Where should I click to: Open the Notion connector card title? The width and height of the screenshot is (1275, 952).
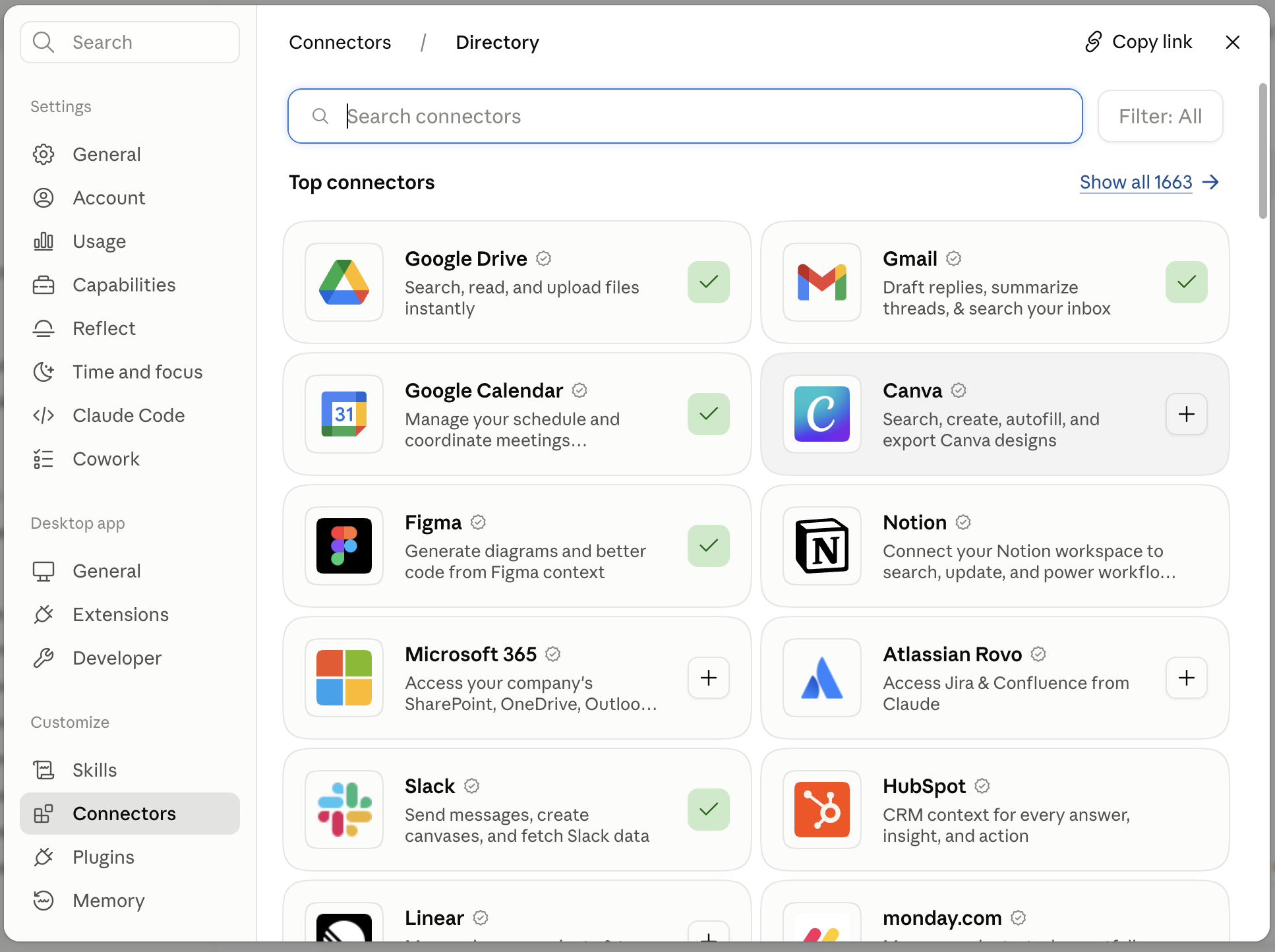(x=914, y=522)
